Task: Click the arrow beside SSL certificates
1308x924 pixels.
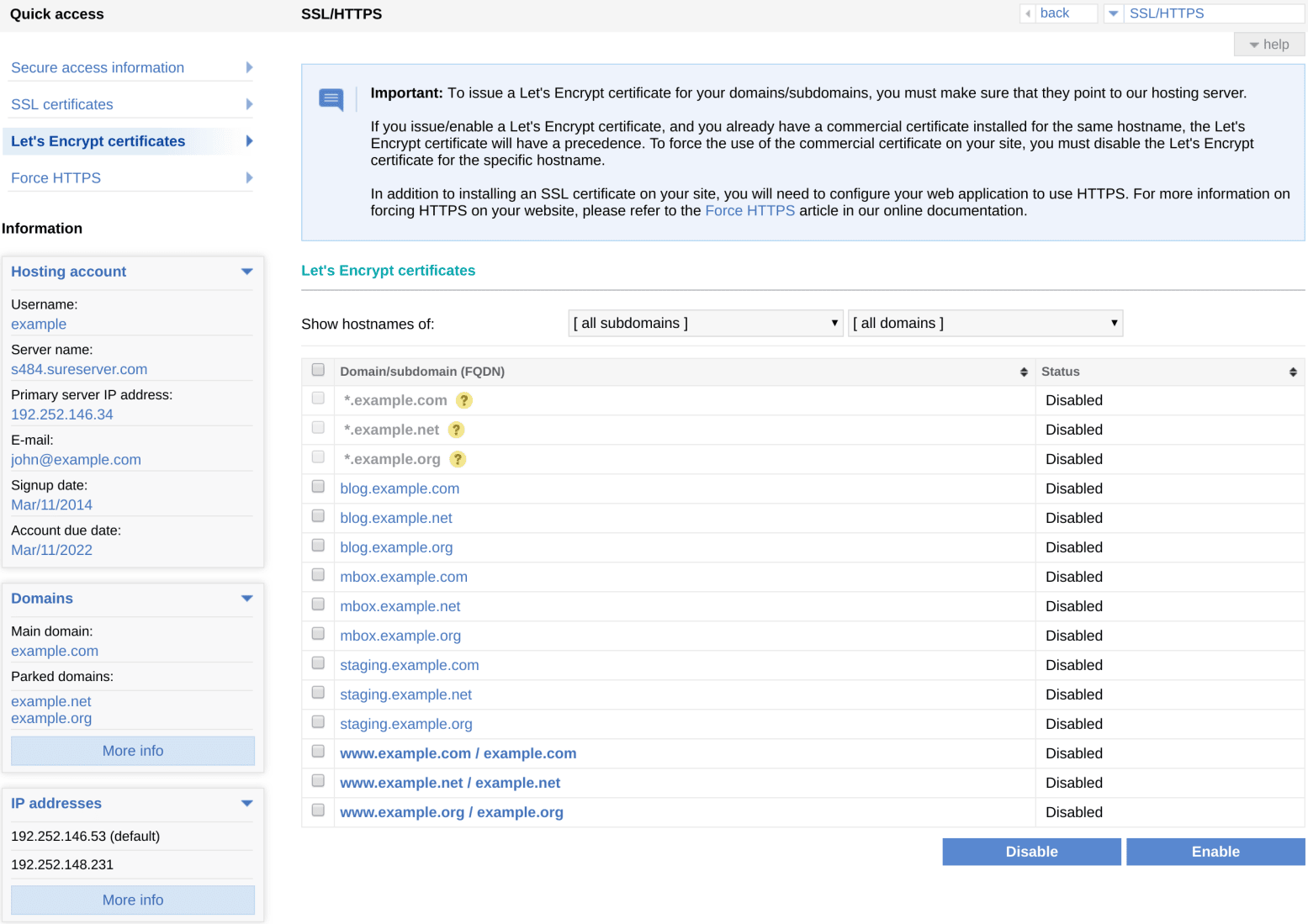Action: coord(249,104)
